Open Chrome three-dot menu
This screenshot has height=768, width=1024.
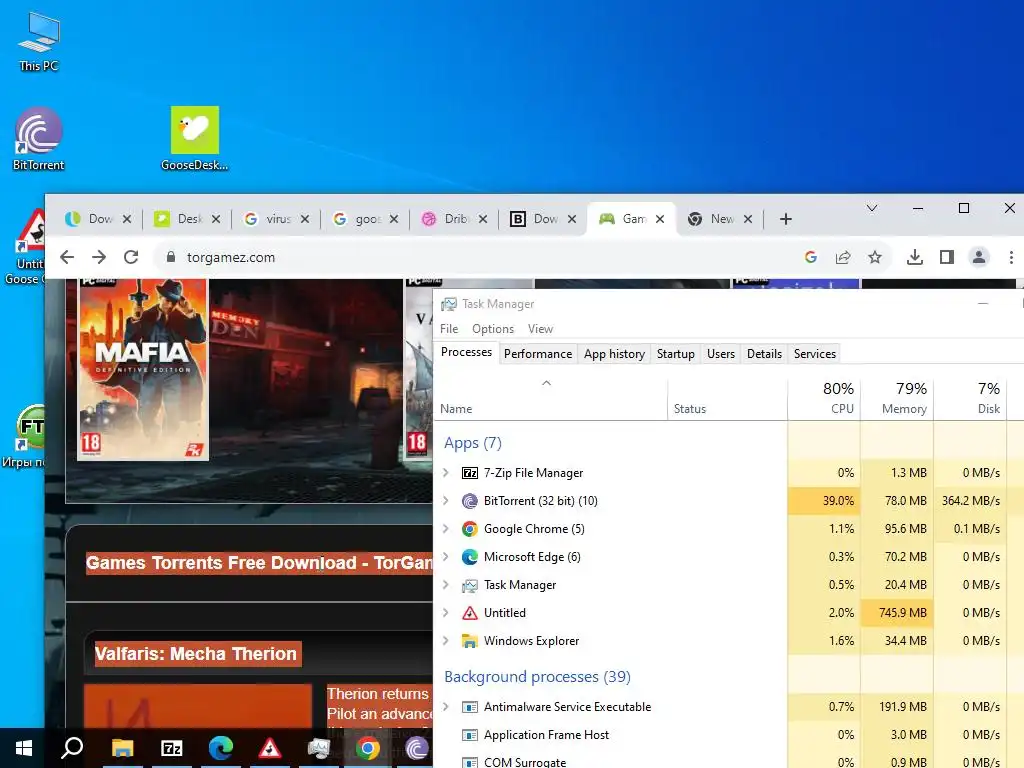point(1011,257)
